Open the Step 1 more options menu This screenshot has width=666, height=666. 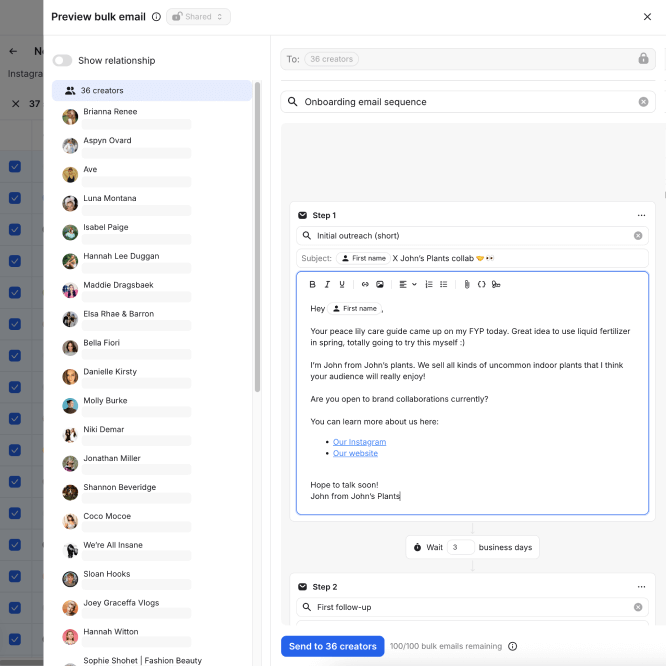pyautogui.click(x=641, y=215)
